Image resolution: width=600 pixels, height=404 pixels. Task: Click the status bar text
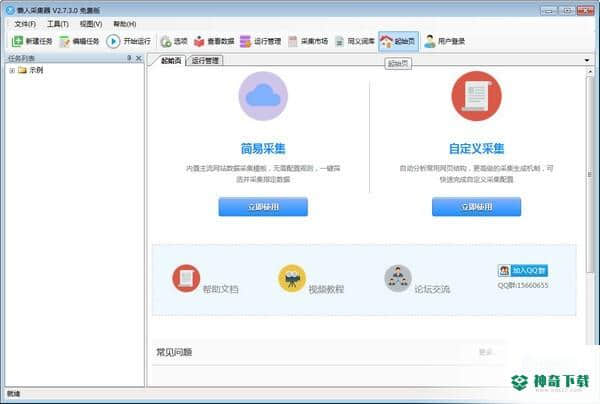pyautogui.click(x=14, y=393)
